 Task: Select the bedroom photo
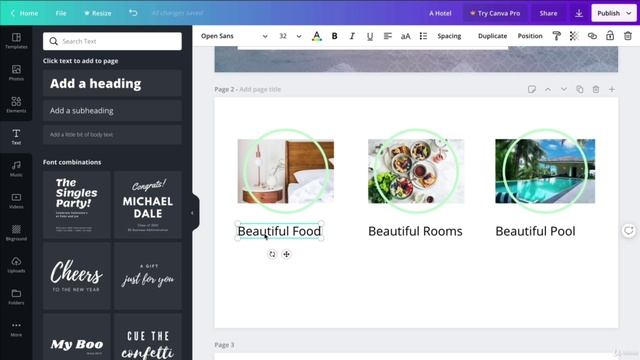pyautogui.click(x=286, y=171)
